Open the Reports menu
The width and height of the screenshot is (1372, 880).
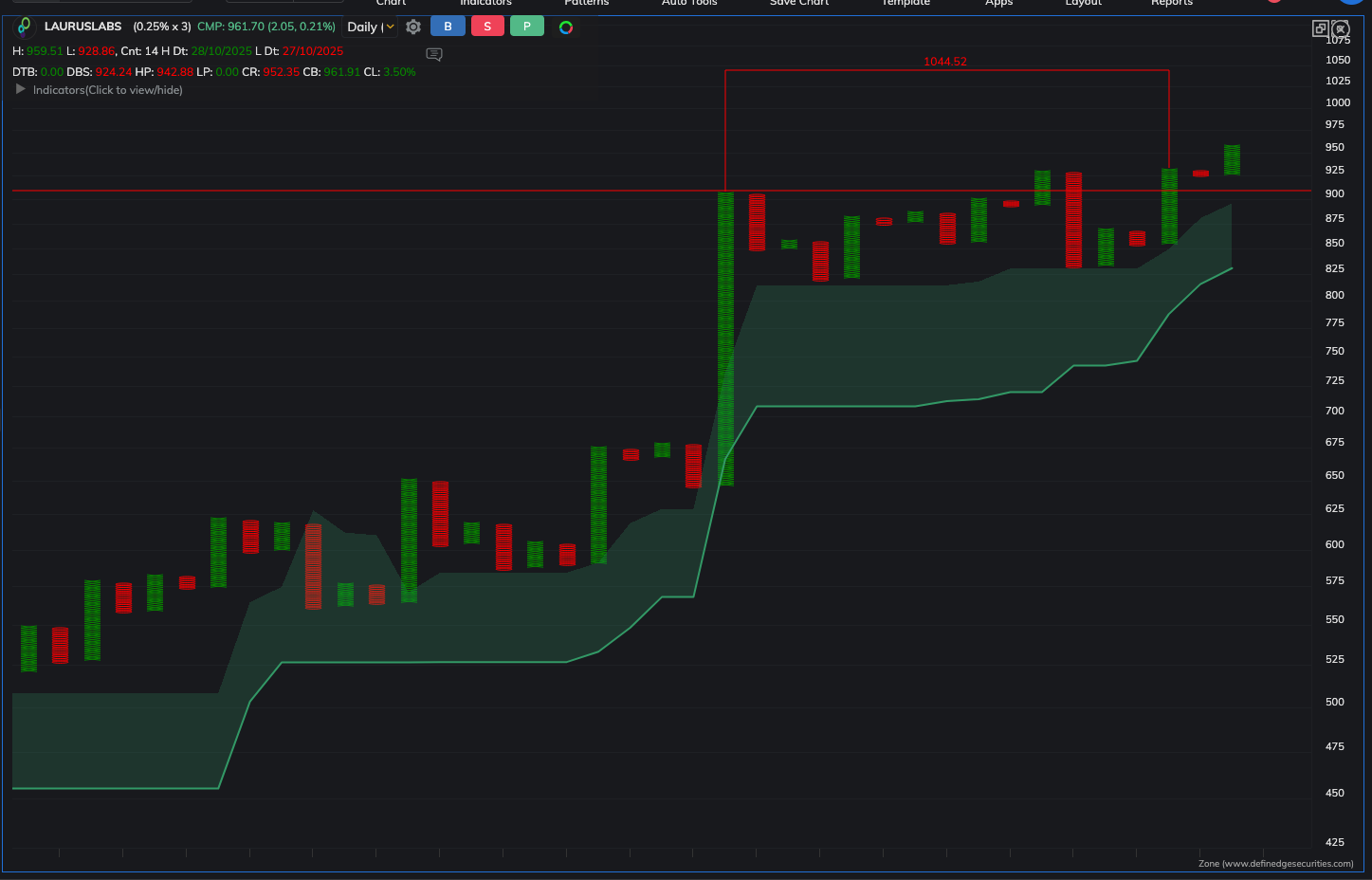click(1171, 3)
